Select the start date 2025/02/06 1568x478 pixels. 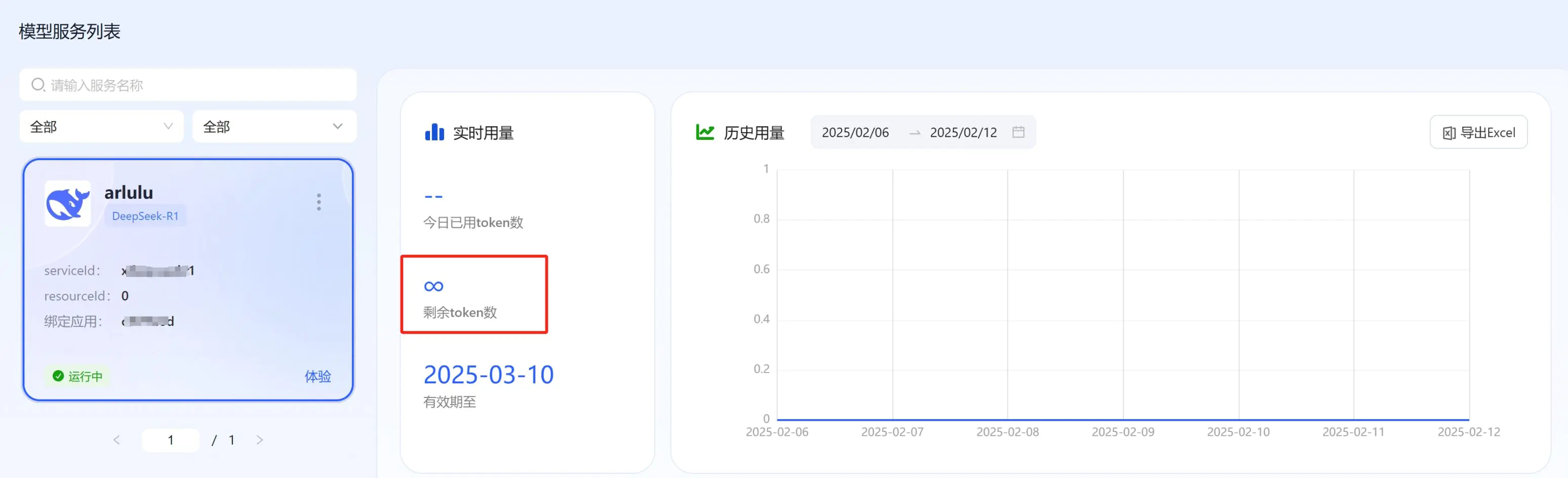[854, 132]
